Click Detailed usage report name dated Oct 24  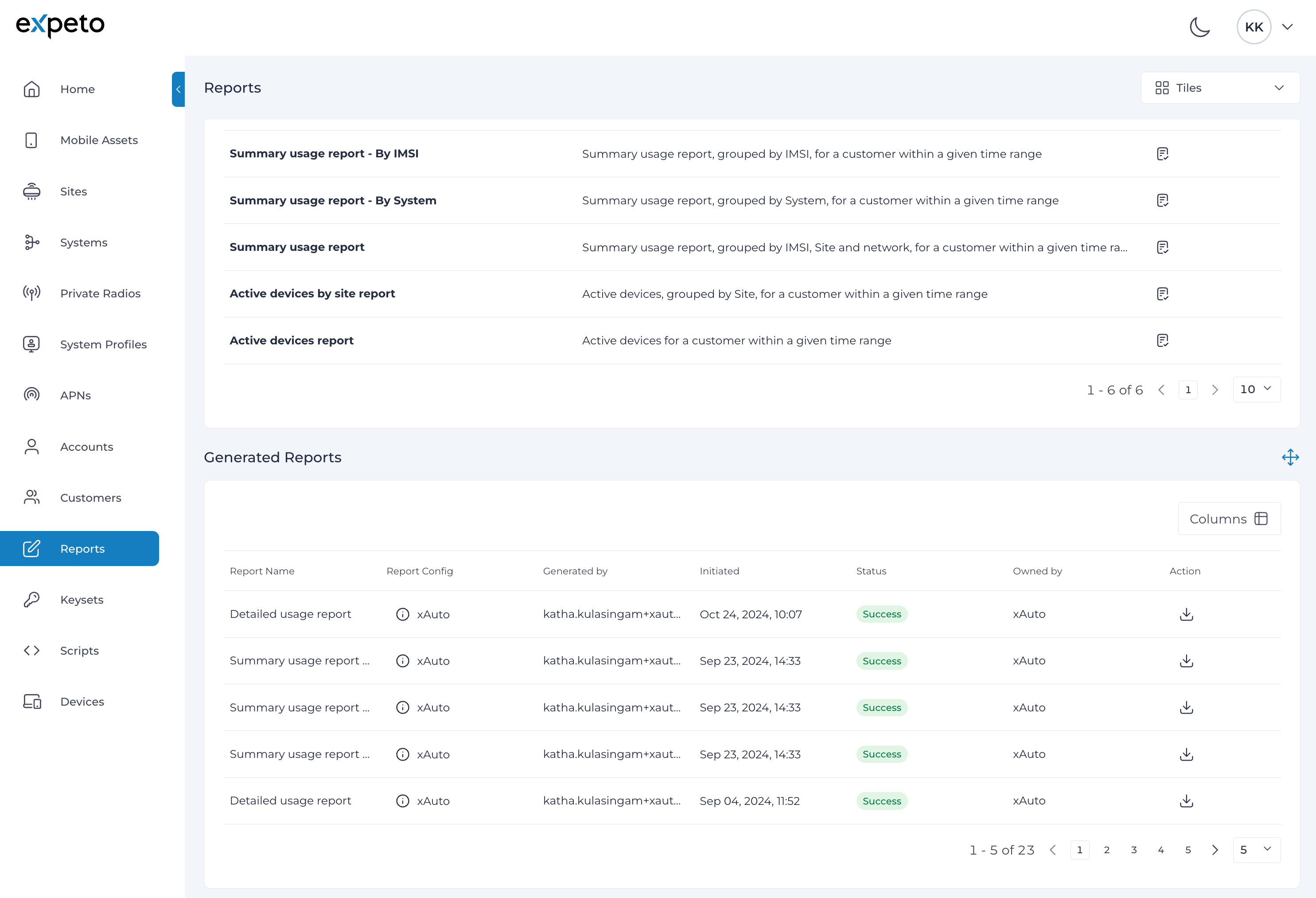291,614
